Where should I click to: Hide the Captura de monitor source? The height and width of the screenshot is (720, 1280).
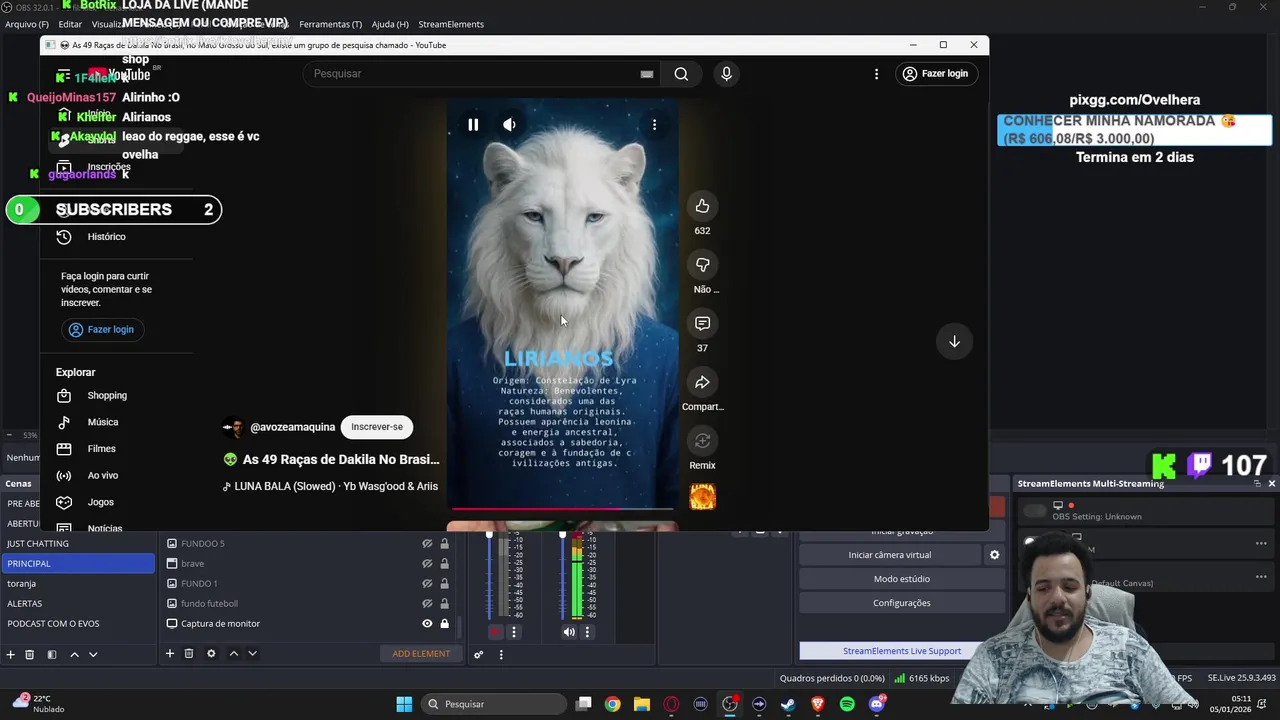427,623
